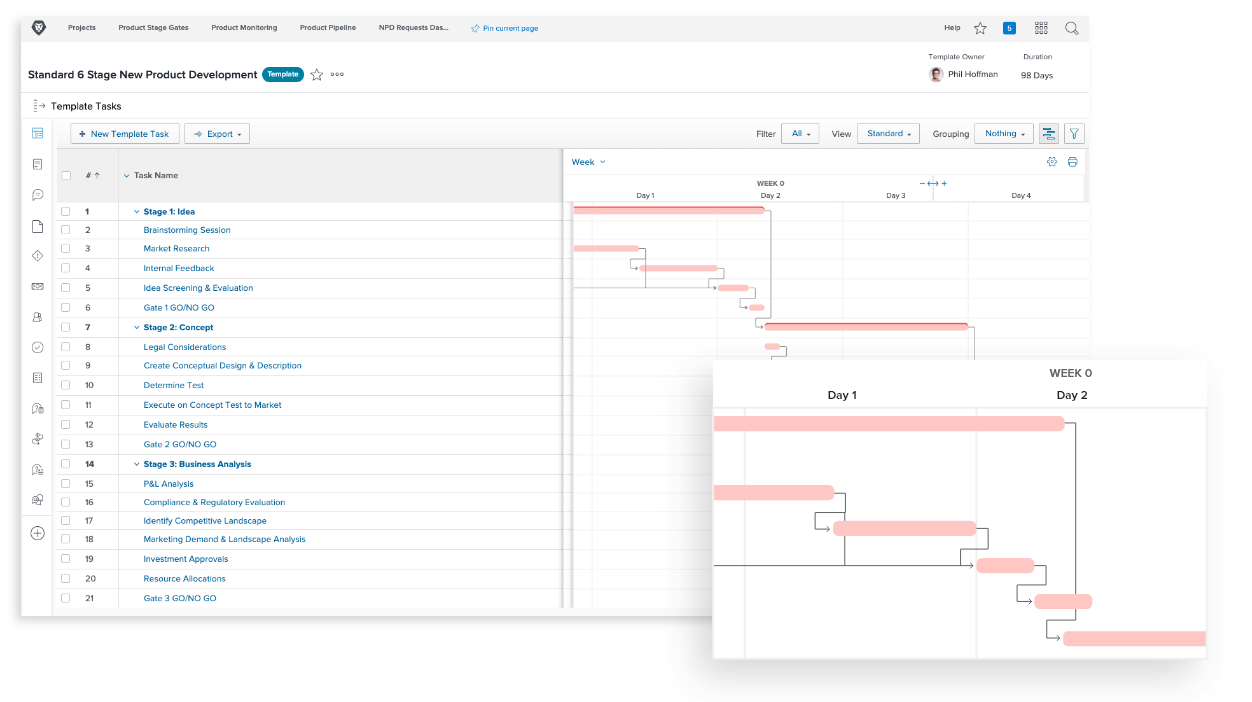Open the Issues diamond sidebar icon

pyautogui.click(x=37, y=256)
